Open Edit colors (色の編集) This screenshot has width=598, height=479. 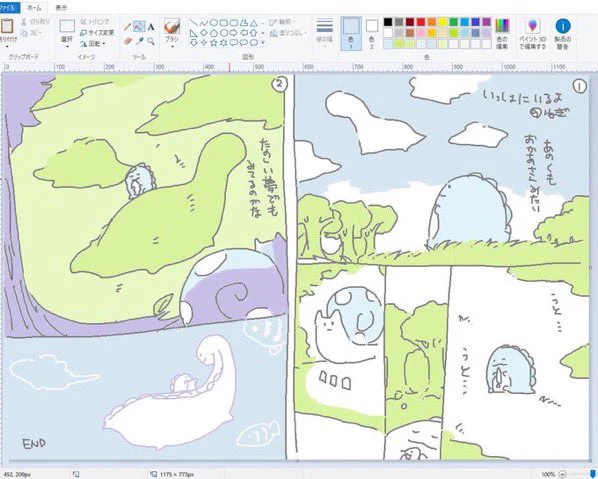(x=502, y=34)
